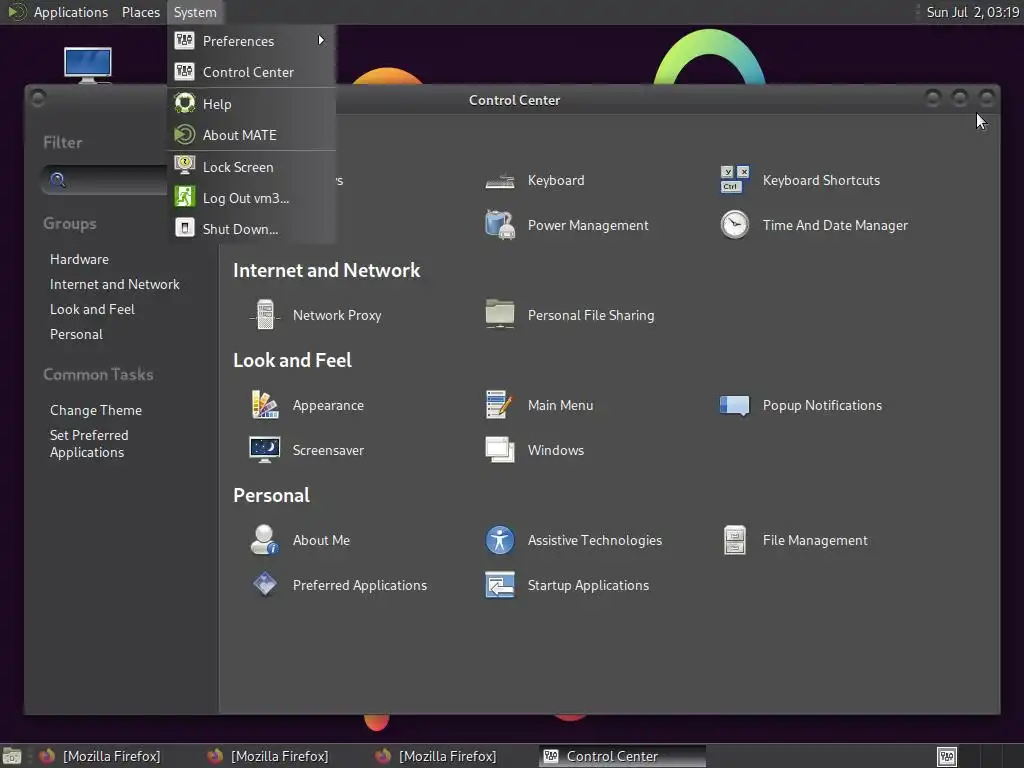Open Keyboard Shortcuts icon
This screenshot has height=768, width=1024.
click(735, 180)
